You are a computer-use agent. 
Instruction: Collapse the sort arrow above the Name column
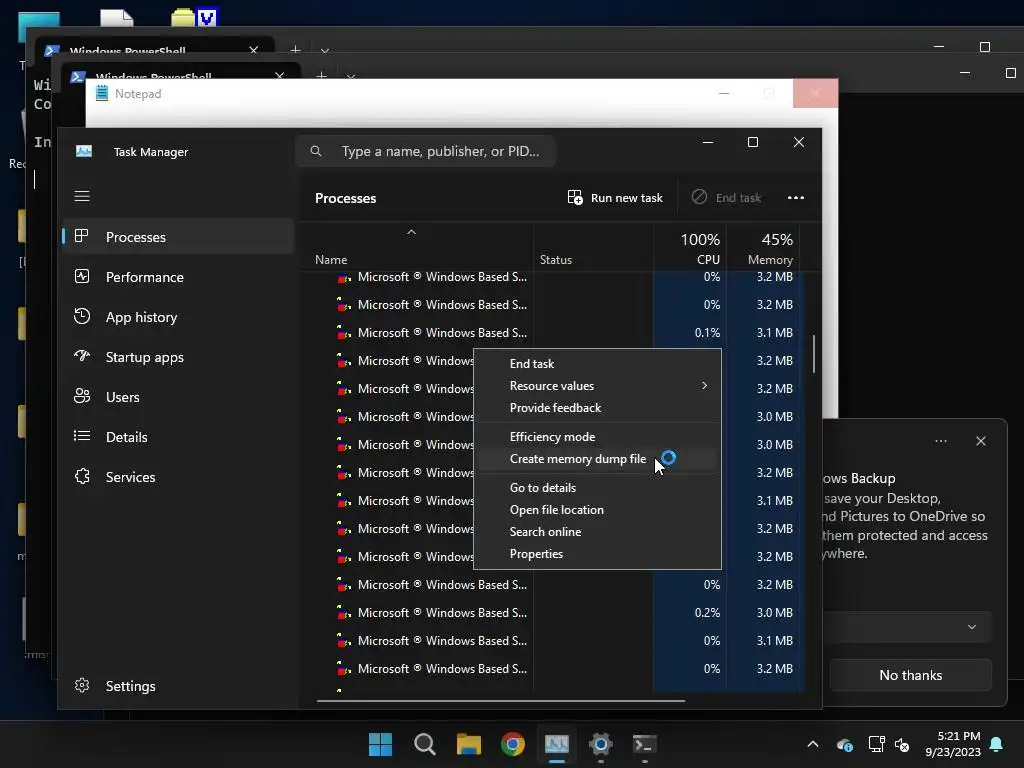[x=411, y=232]
